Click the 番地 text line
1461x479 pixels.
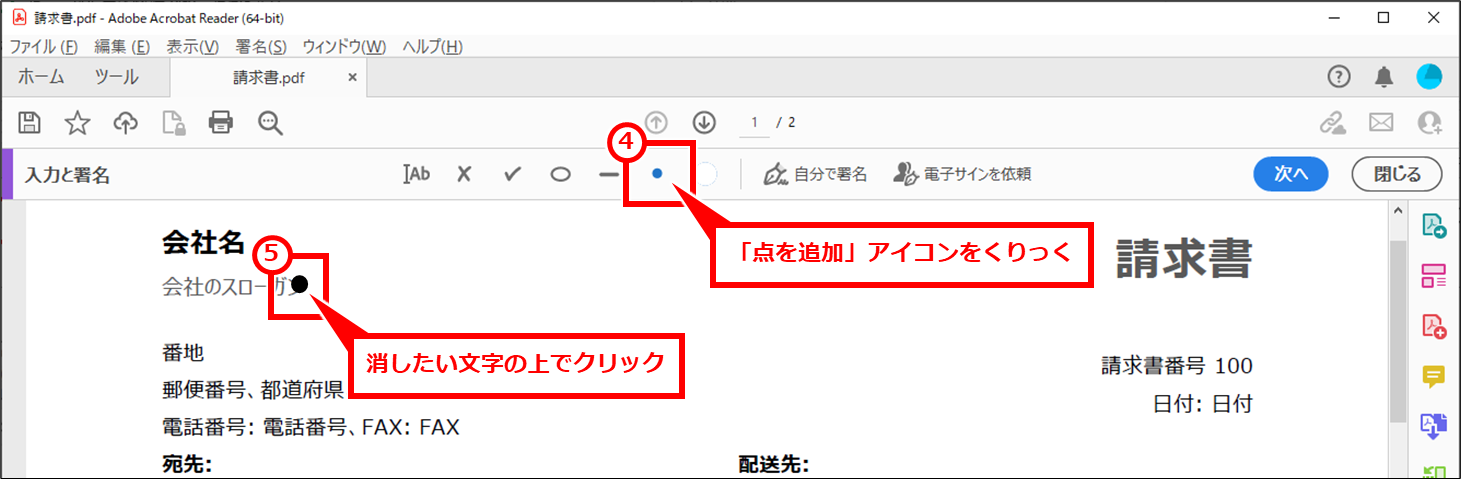[x=183, y=352]
